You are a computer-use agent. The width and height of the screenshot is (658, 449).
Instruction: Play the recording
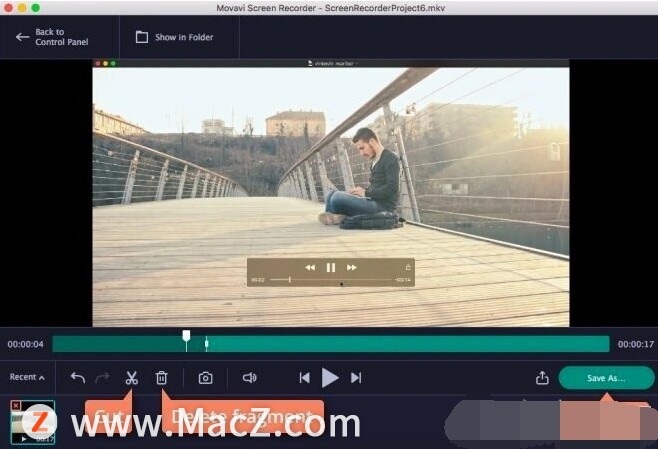point(330,378)
